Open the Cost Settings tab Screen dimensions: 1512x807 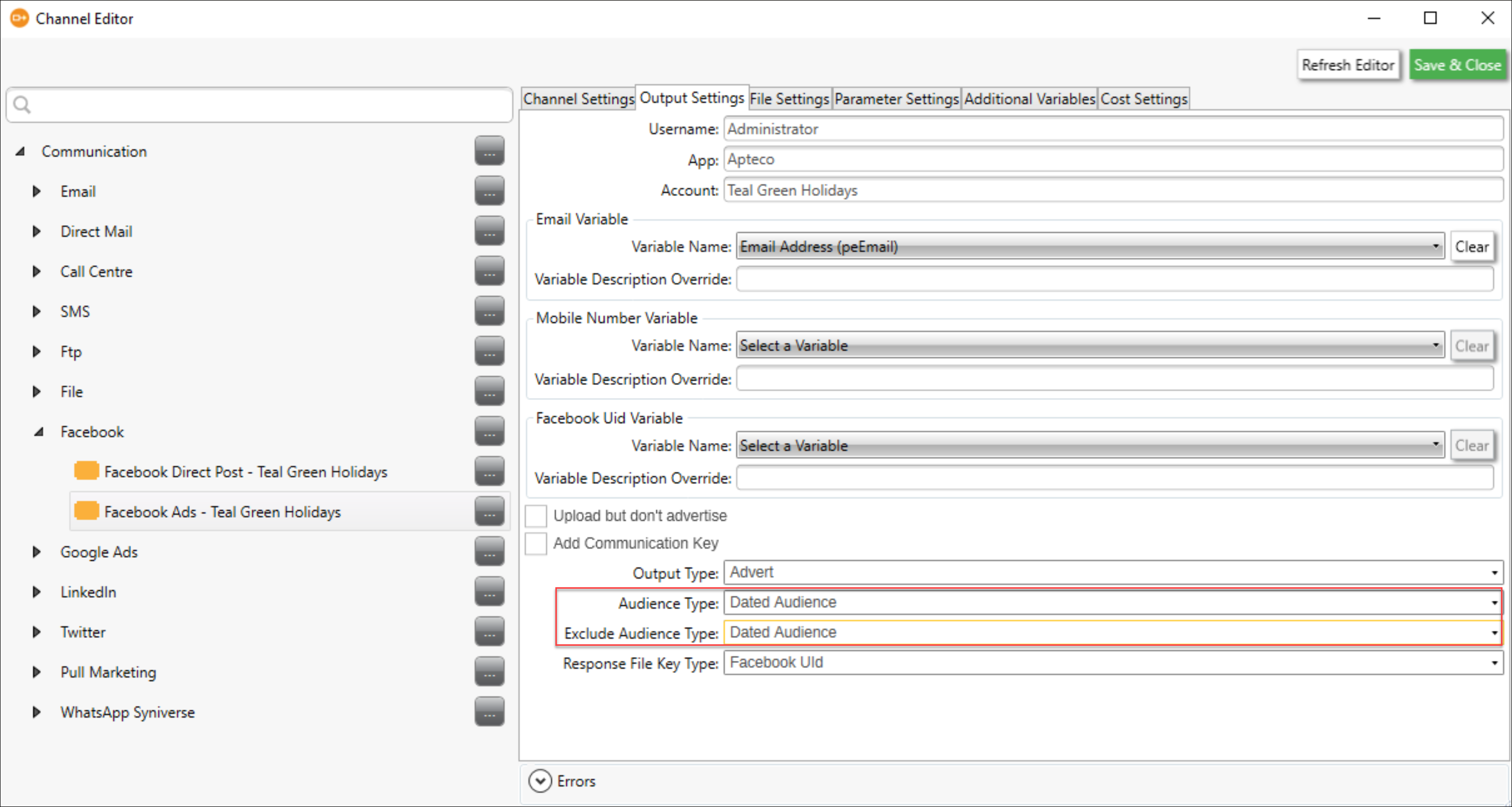click(1144, 99)
